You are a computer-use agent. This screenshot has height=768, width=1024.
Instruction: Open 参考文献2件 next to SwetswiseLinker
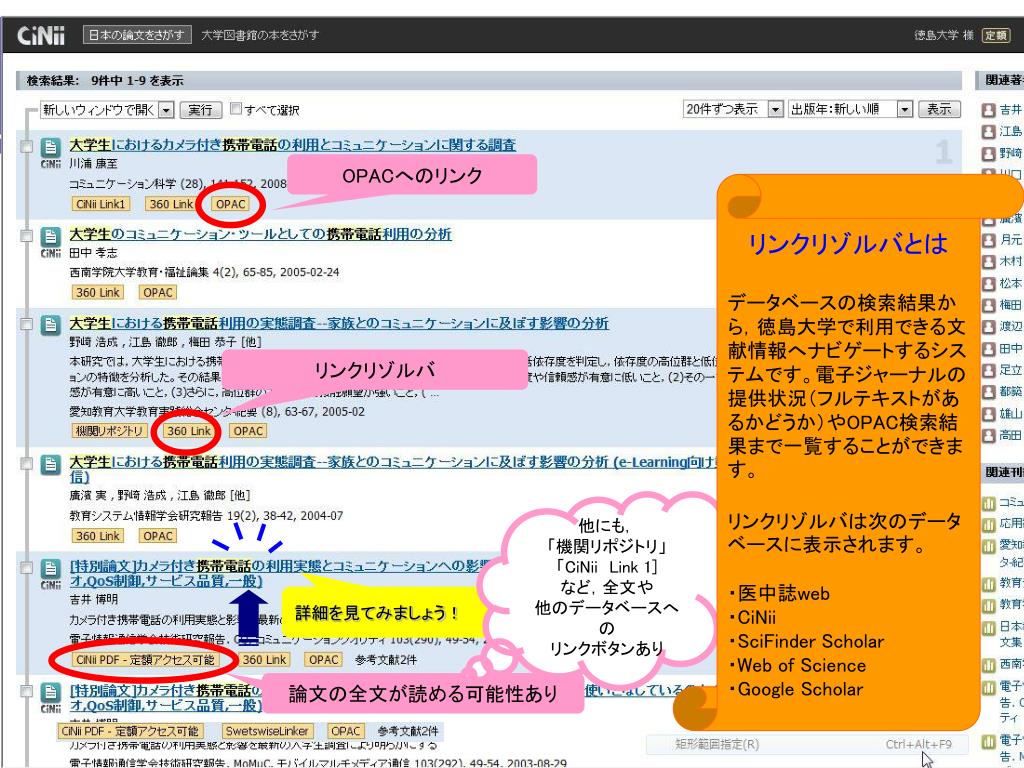[408, 731]
